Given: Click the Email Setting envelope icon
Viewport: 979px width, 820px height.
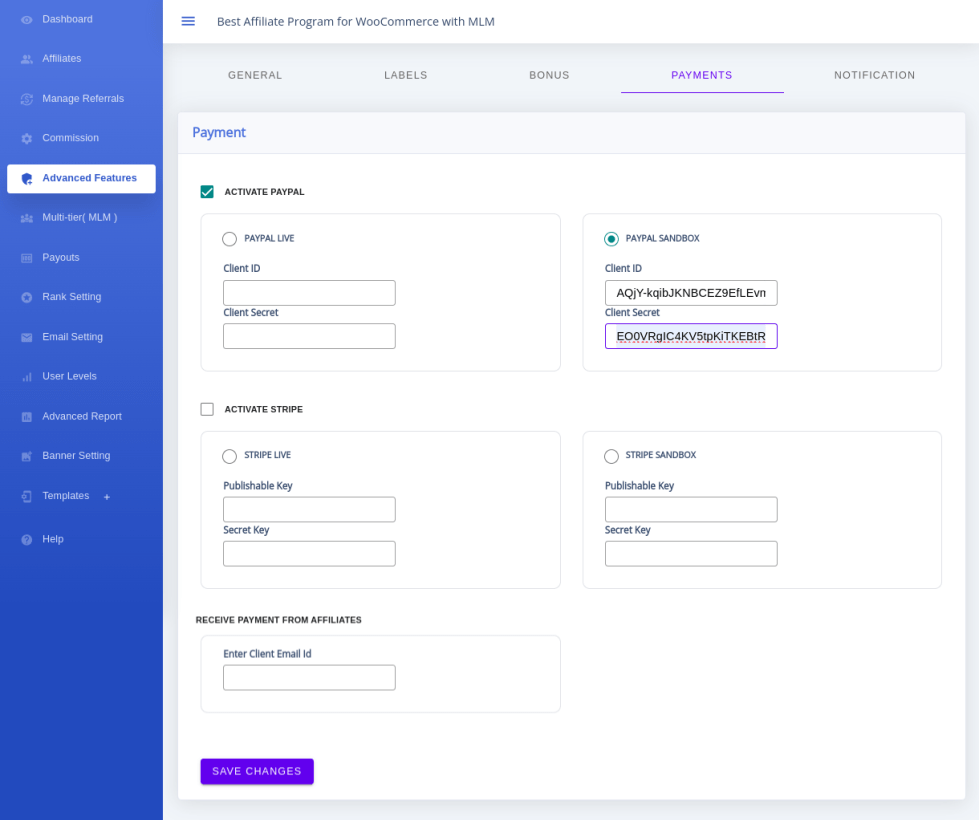Looking at the screenshot, I should coord(27,337).
